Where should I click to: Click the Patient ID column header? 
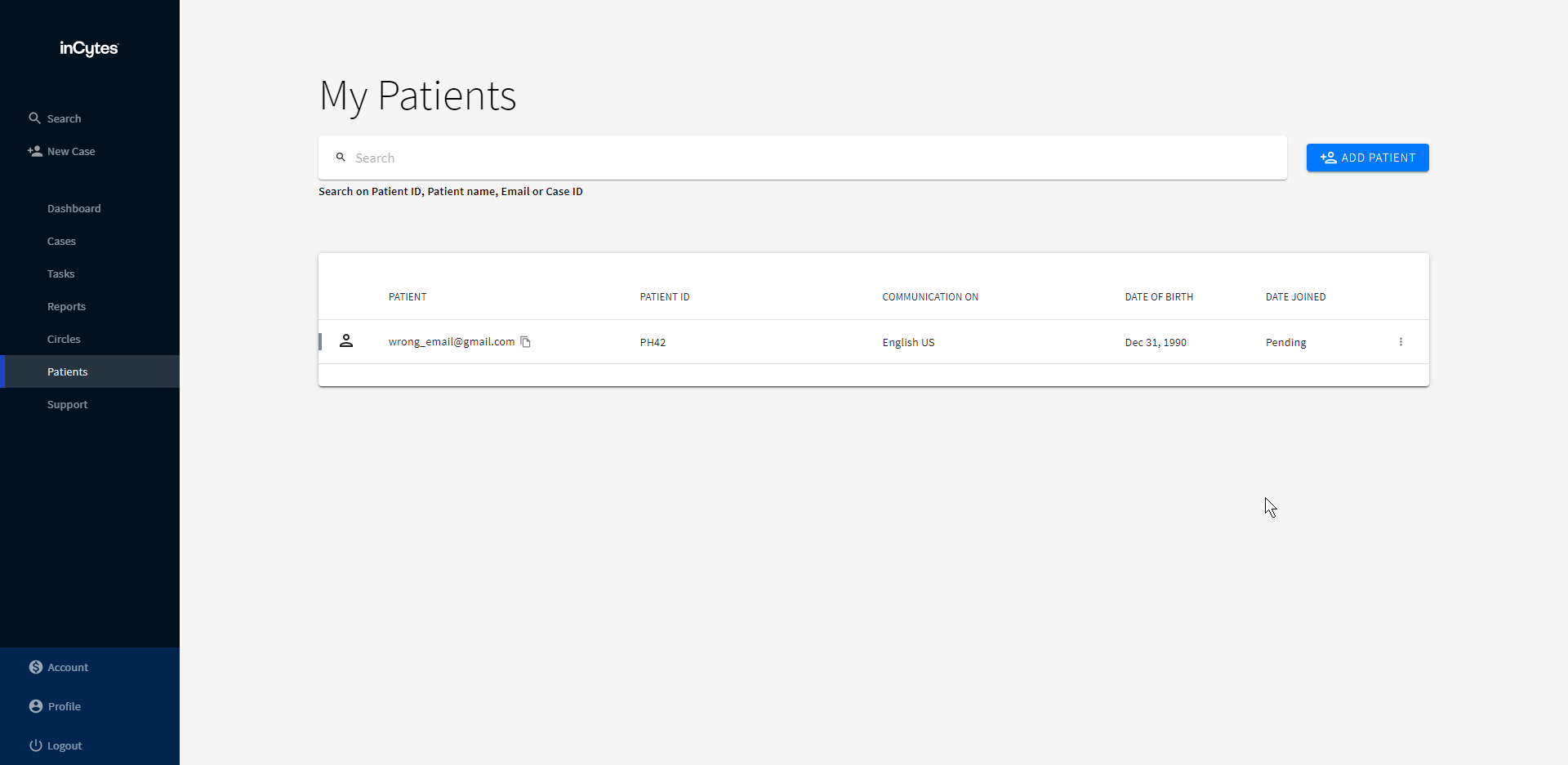tap(665, 297)
